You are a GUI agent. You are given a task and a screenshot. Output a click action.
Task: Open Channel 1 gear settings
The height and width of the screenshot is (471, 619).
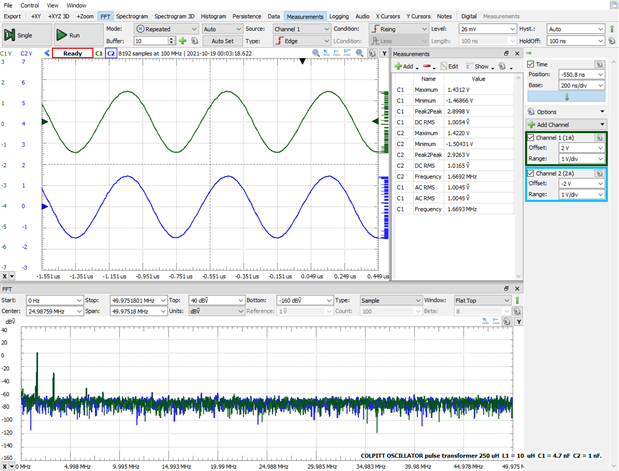coord(600,136)
